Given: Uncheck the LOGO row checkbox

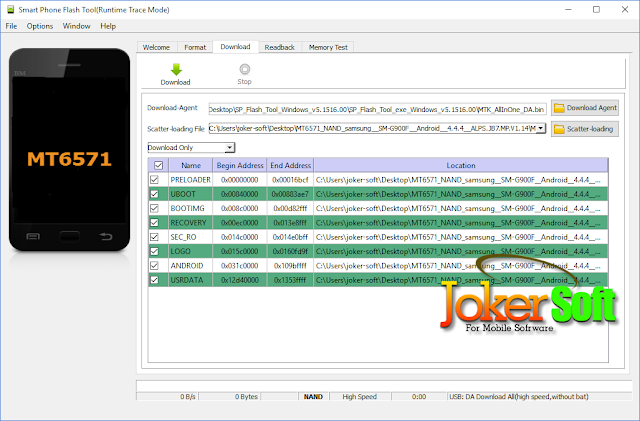Looking at the screenshot, I should point(154,251).
